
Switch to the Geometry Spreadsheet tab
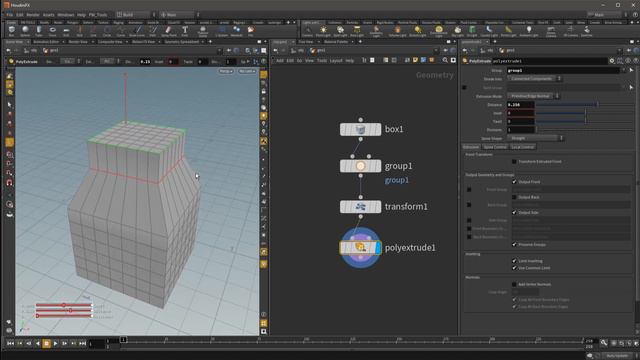click(182, 42)
